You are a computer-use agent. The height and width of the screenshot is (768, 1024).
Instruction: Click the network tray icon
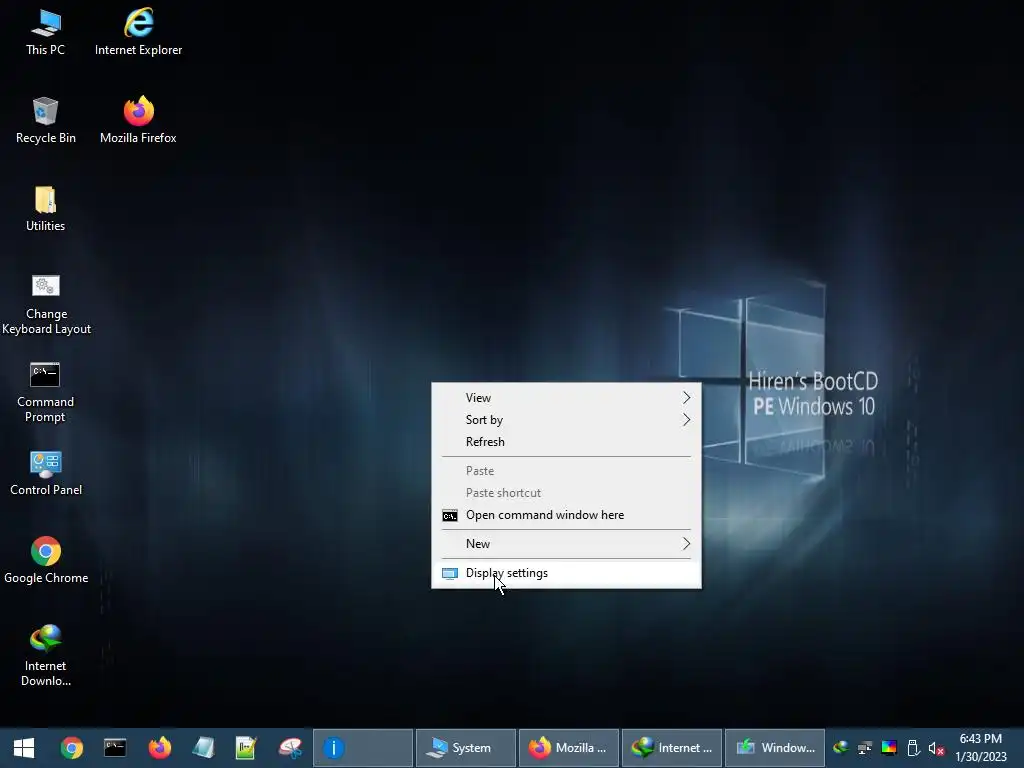point(865,748)
